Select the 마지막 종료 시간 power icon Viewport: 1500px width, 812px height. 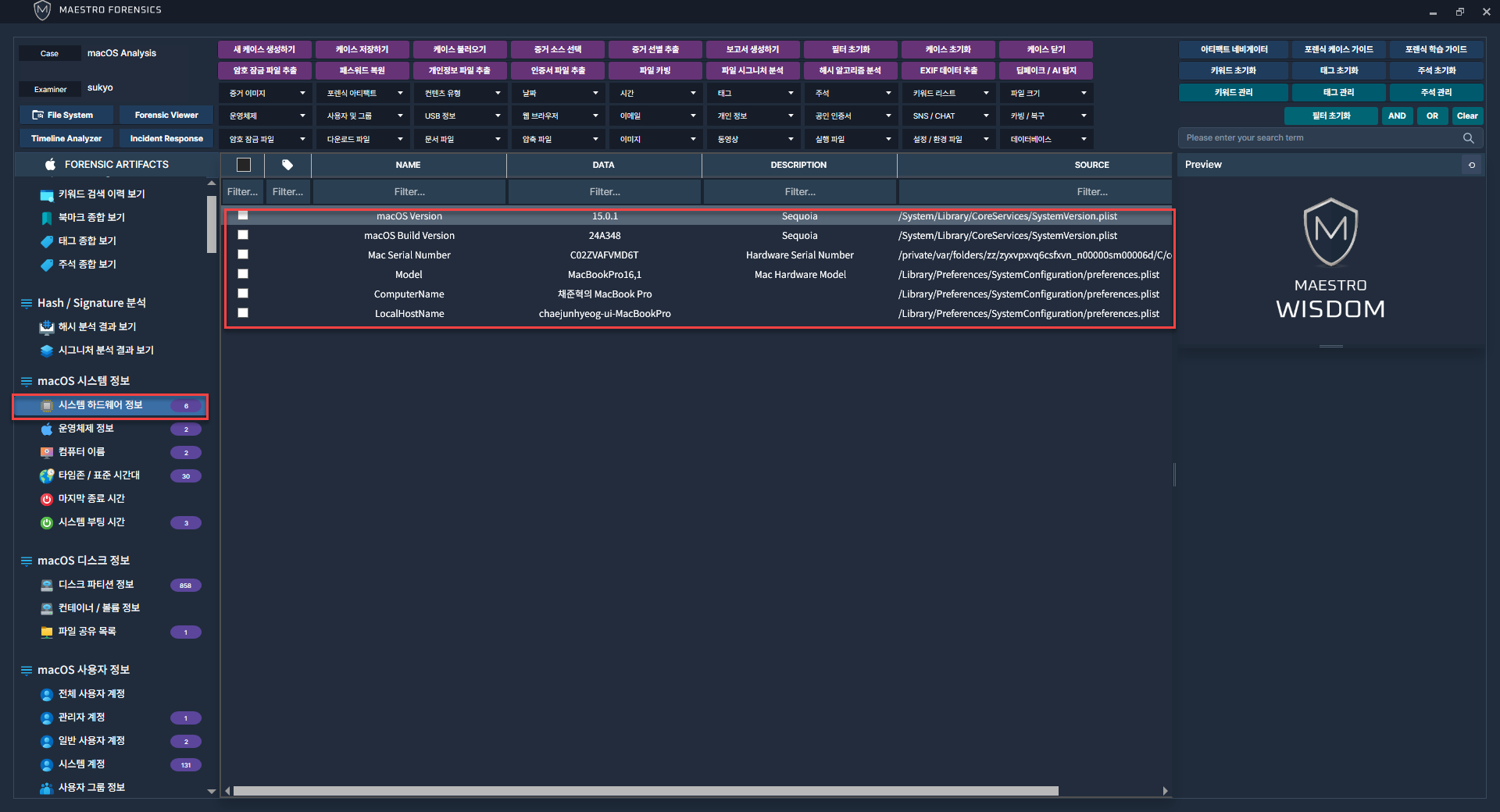(x=47, y=499)
